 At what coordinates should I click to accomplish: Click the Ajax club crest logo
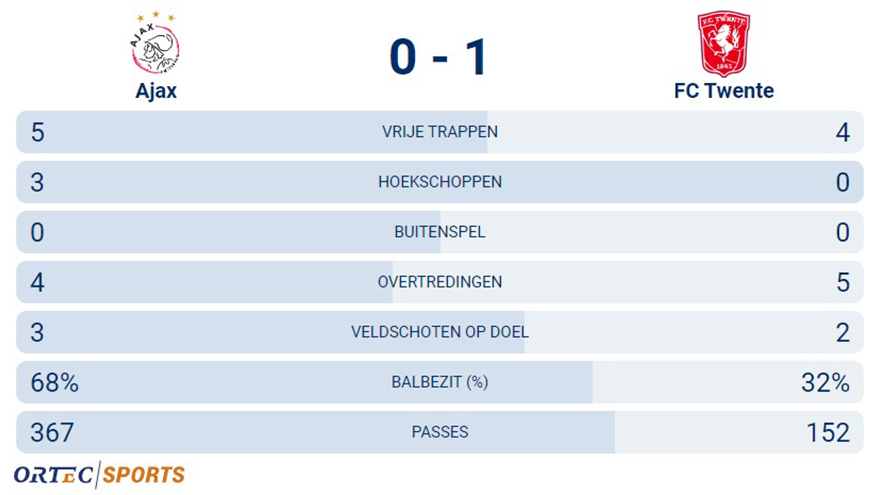pos(155,43)
